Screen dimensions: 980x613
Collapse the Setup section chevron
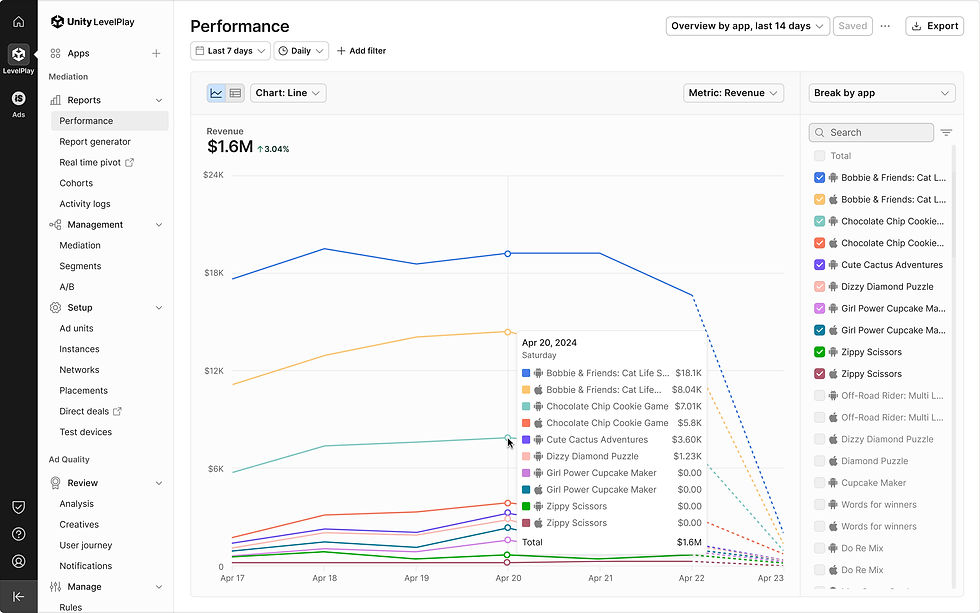pos(159,308)
